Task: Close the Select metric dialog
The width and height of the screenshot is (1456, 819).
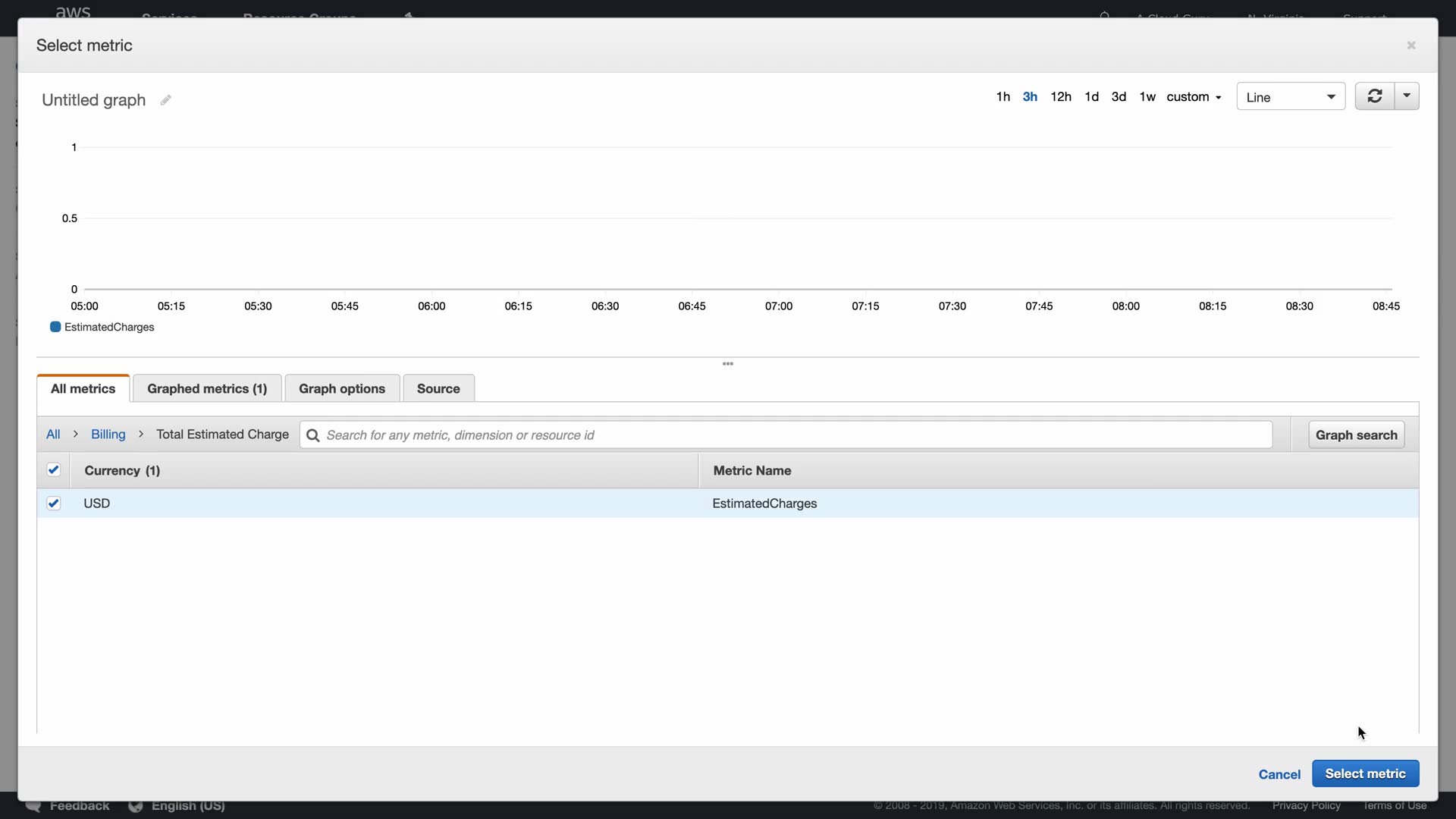Action: tap(1410, 45)
